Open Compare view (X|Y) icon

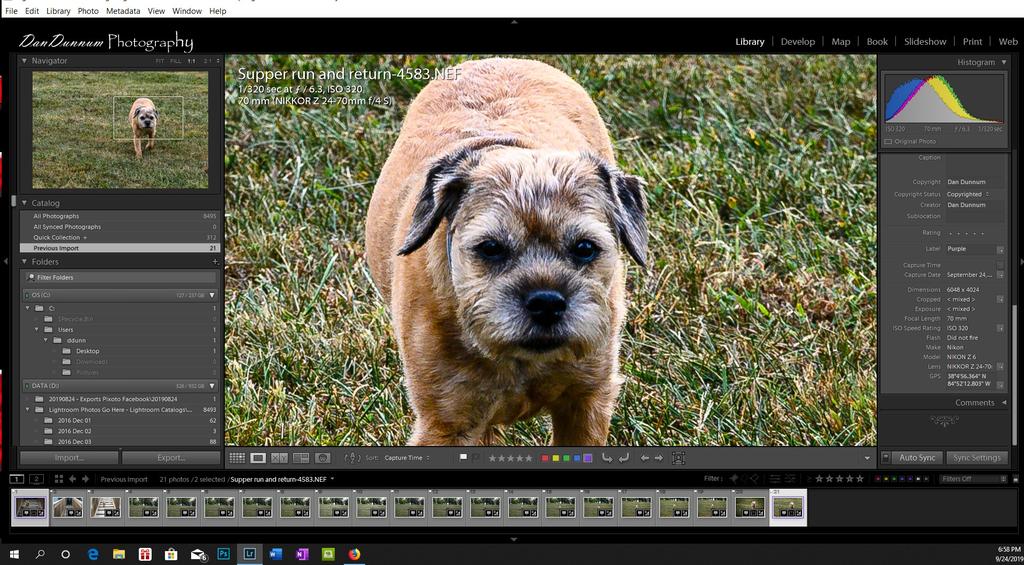click(x=280, y=458)
